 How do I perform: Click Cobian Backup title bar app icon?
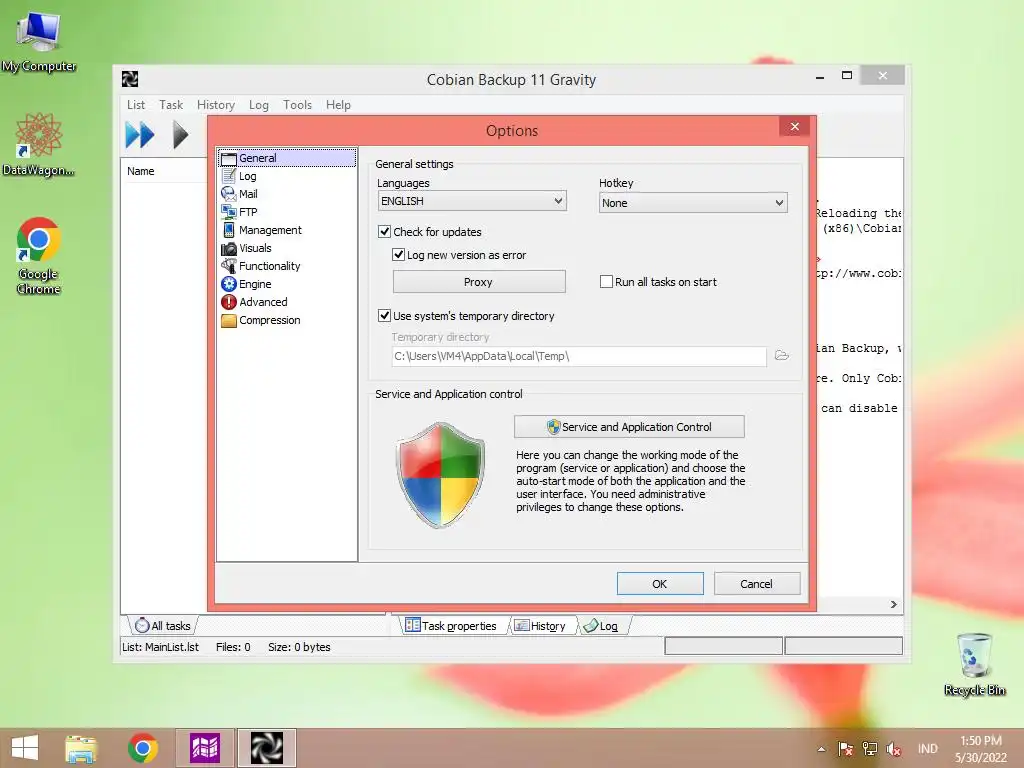pos(130,79)
